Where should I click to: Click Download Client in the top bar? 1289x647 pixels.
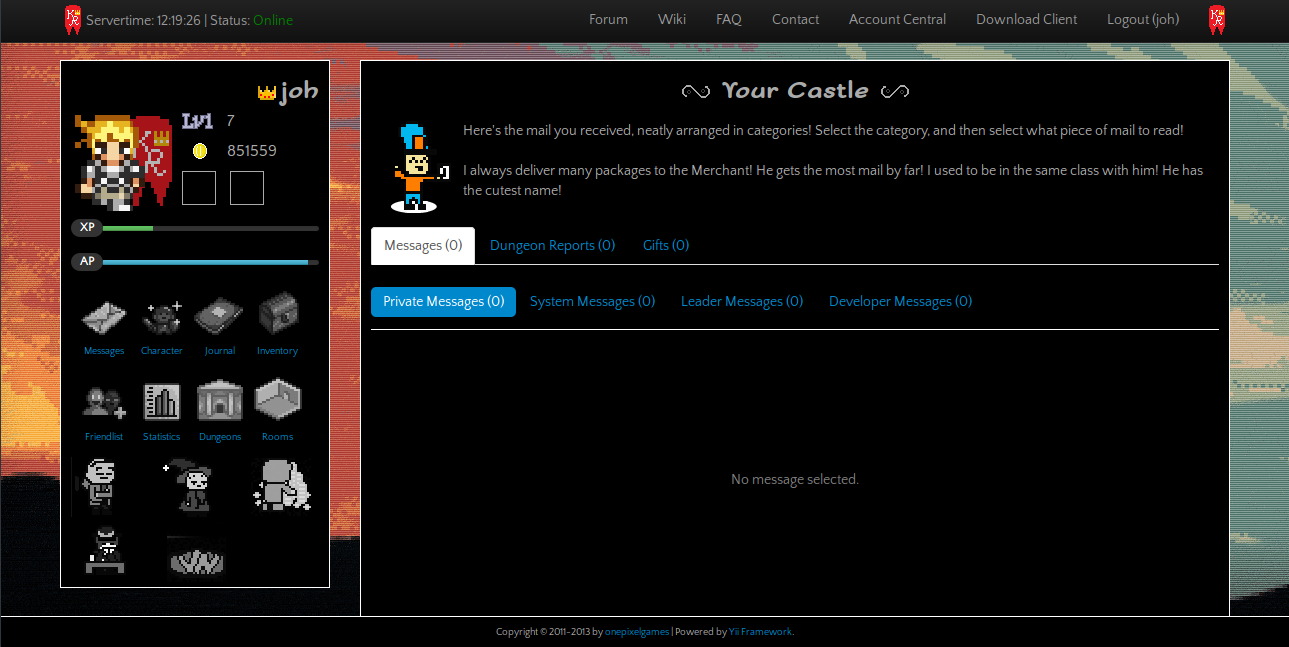coord(1027,20)
